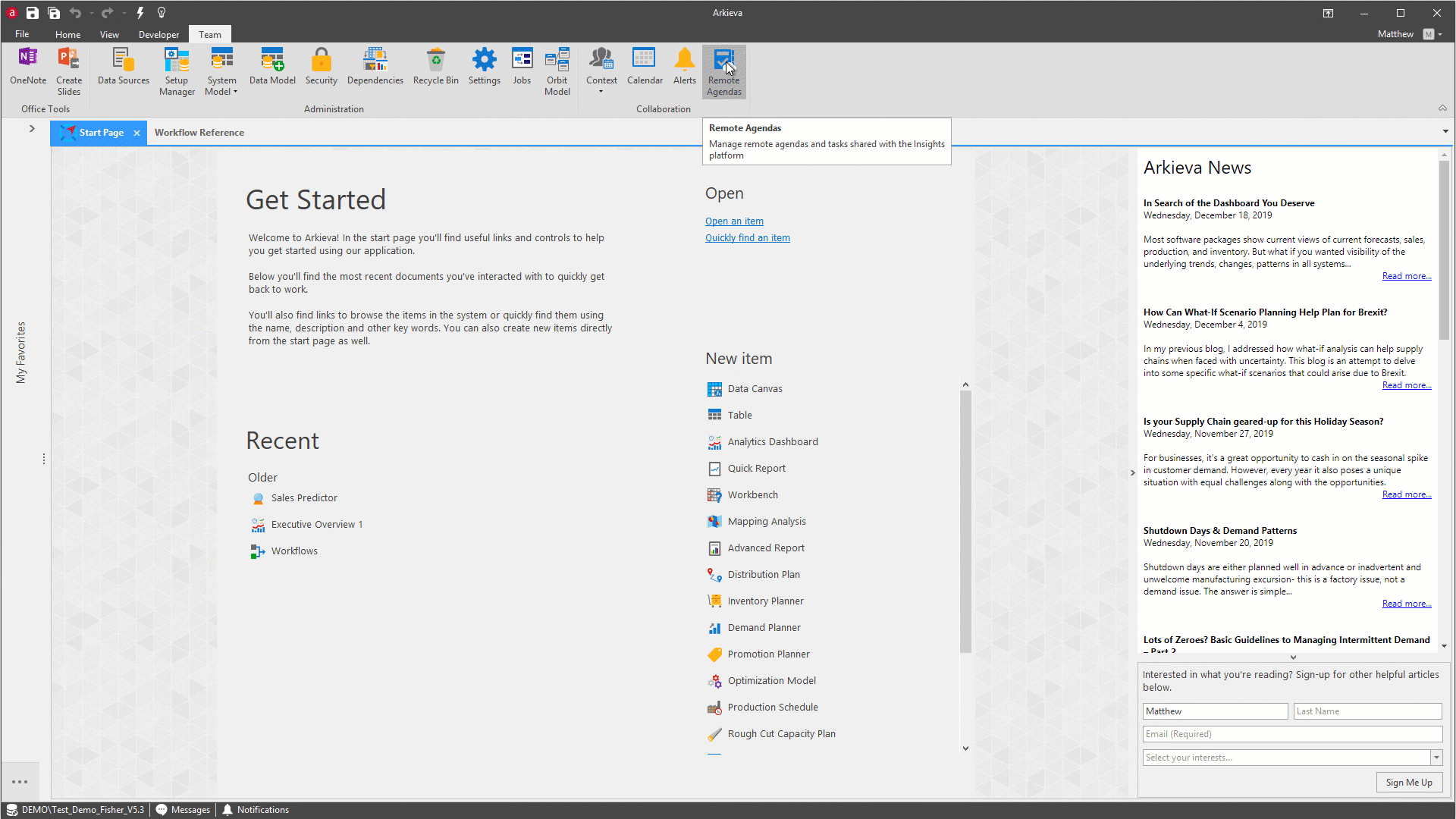Create a new Table item
Image resolution: width=1456 pixels, height=819 pixels.
[730, 416]
